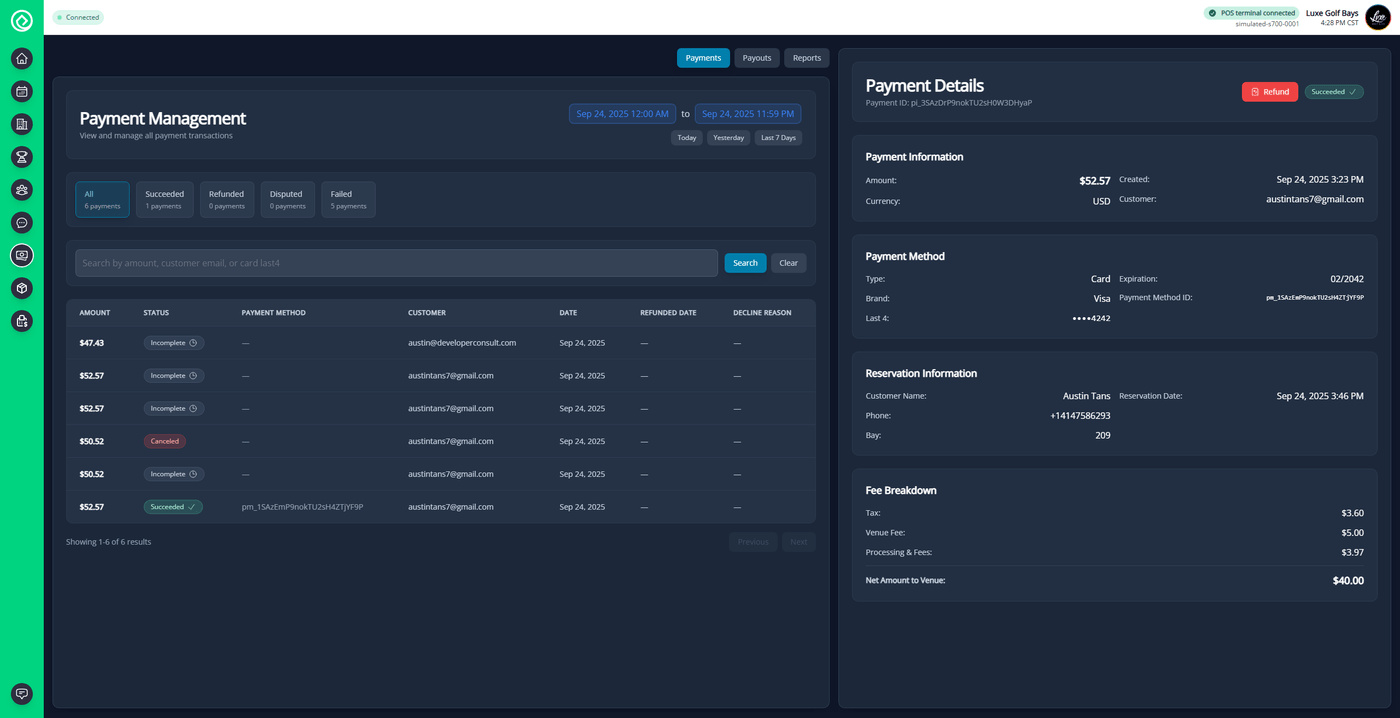Switch to the Payouts tab
1400x718 pixels.
point(756,58)
